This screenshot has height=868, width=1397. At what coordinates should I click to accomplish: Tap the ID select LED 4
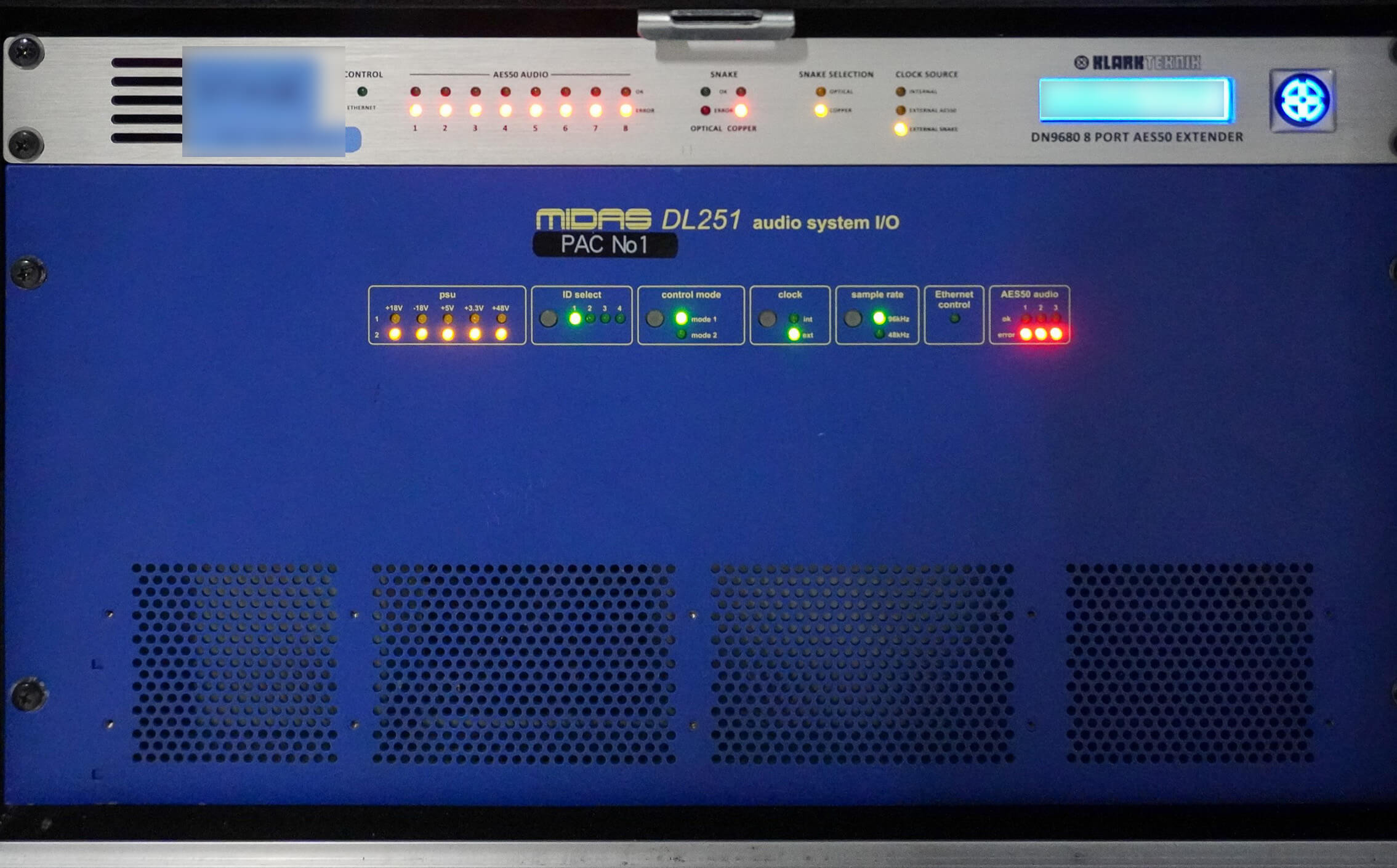click(620, 318)
